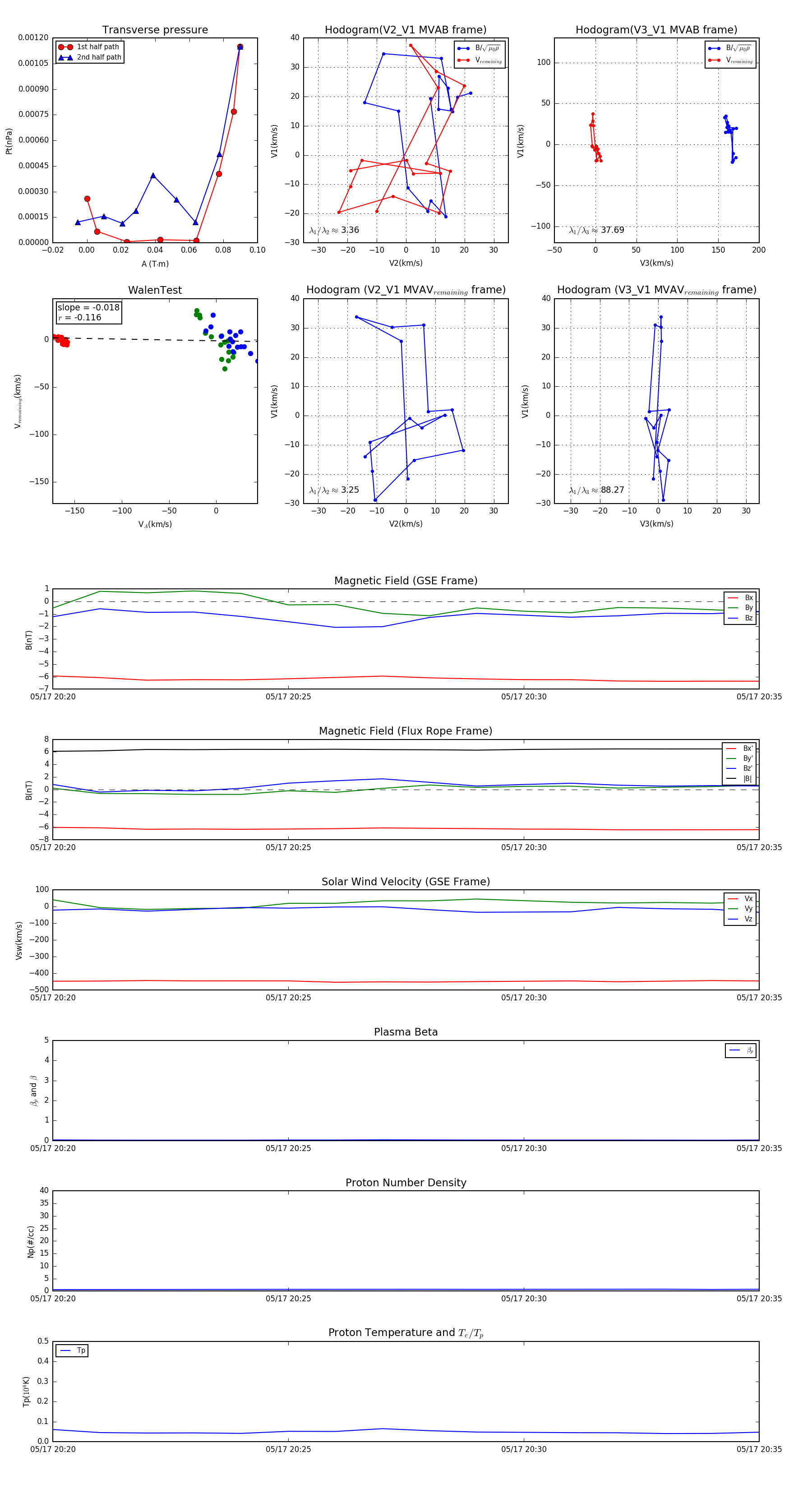The width and height of the screenshot is (812, 1489).
Task: Click 'r = -0.116' in WalenTest box
Action: (80, 317)
